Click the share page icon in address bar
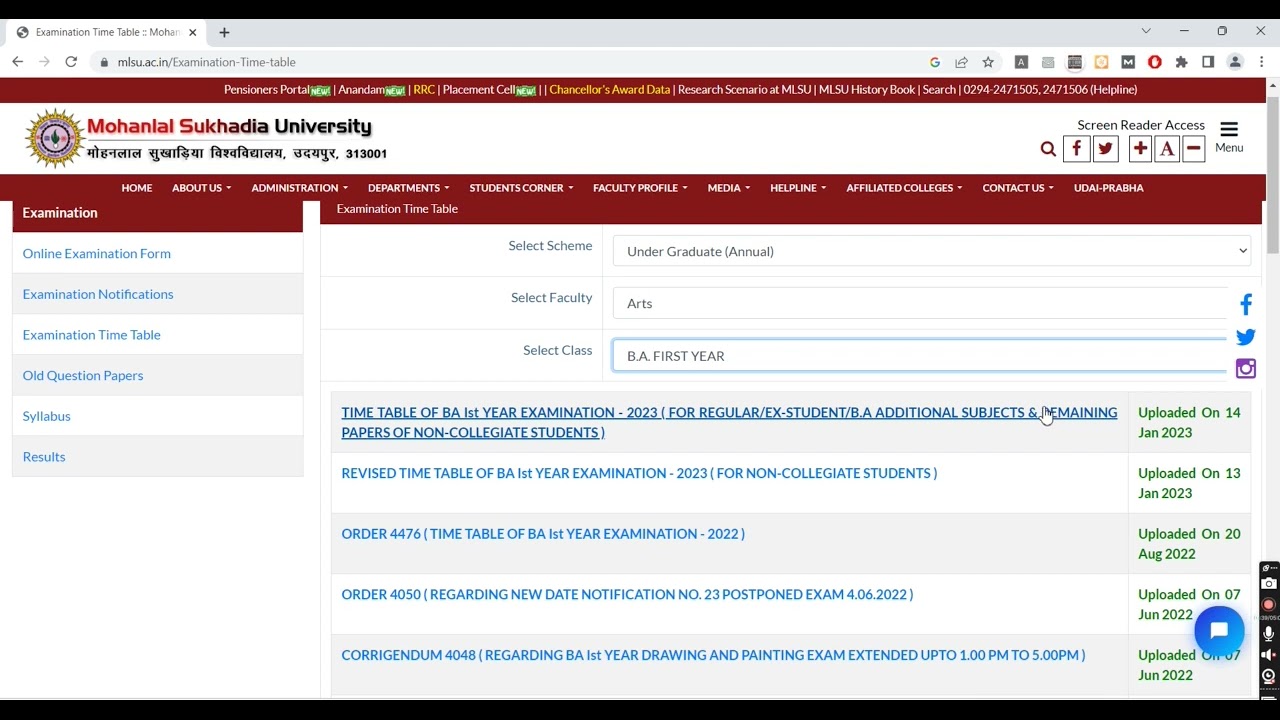Screen dimensions: 1280x720 click(961, 62)
